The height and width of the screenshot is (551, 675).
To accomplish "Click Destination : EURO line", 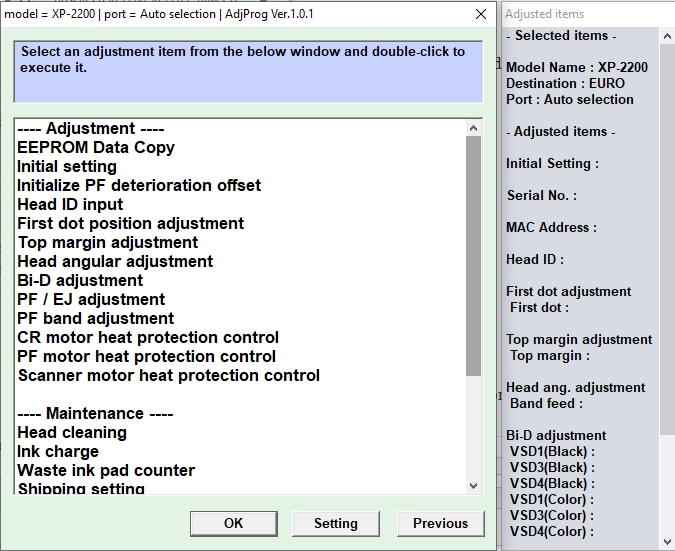I will tap(565, 84).
